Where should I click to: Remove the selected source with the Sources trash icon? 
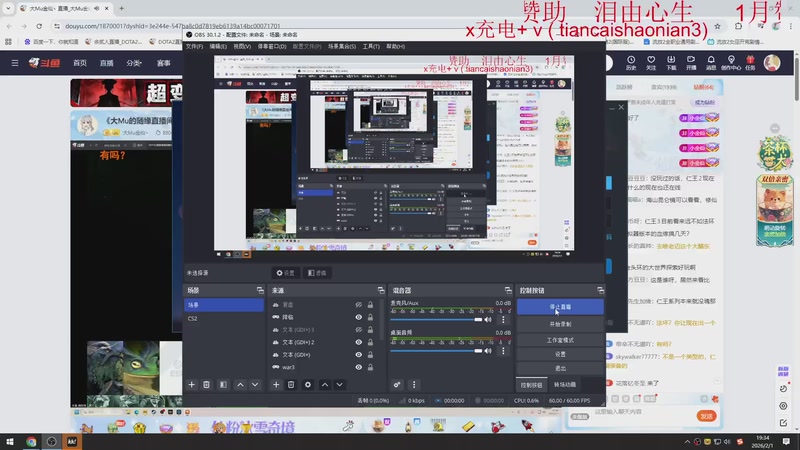(x=291, y=385)
